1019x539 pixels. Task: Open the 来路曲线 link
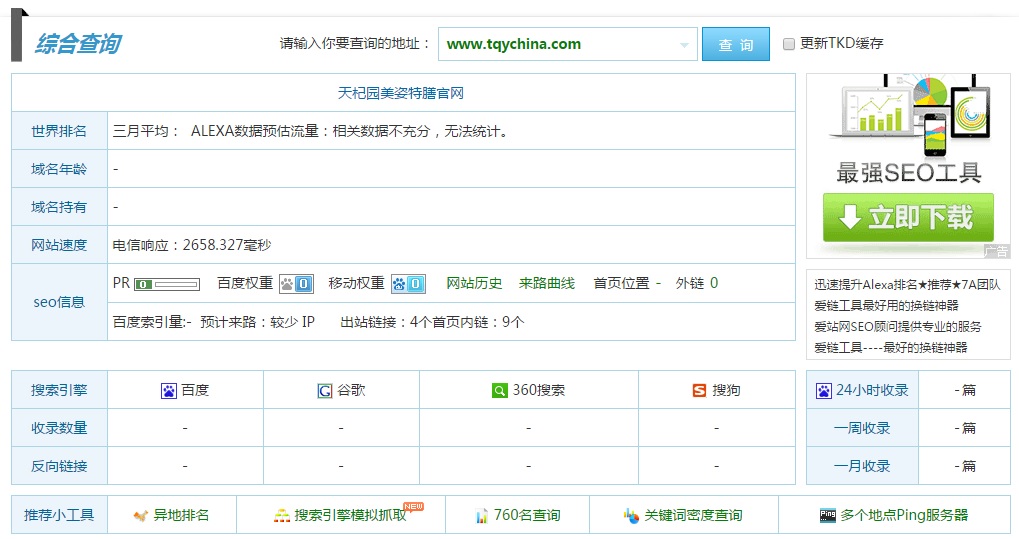tap(547, 283)
